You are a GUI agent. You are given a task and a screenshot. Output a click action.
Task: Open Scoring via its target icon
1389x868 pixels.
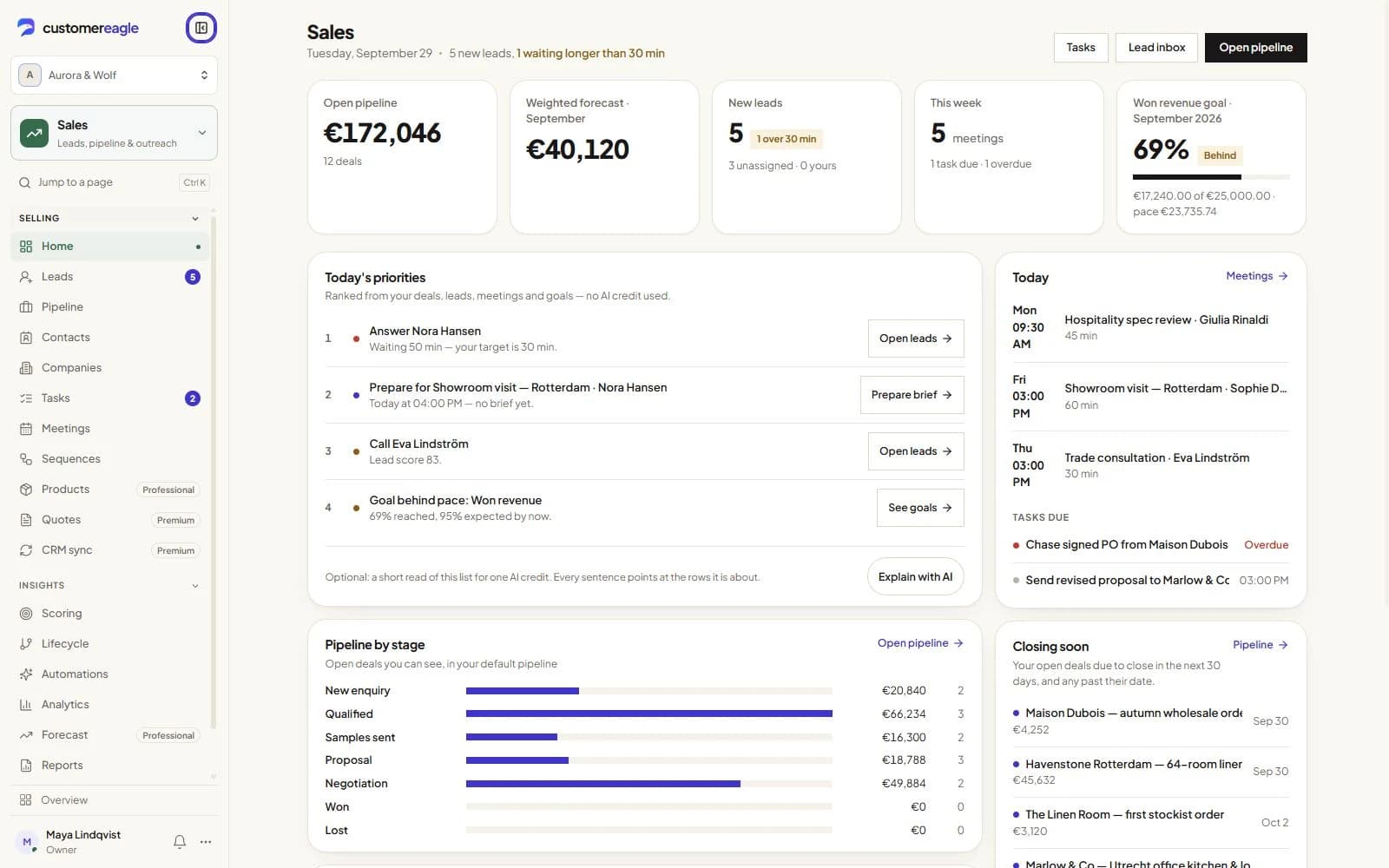coord(26,614)
